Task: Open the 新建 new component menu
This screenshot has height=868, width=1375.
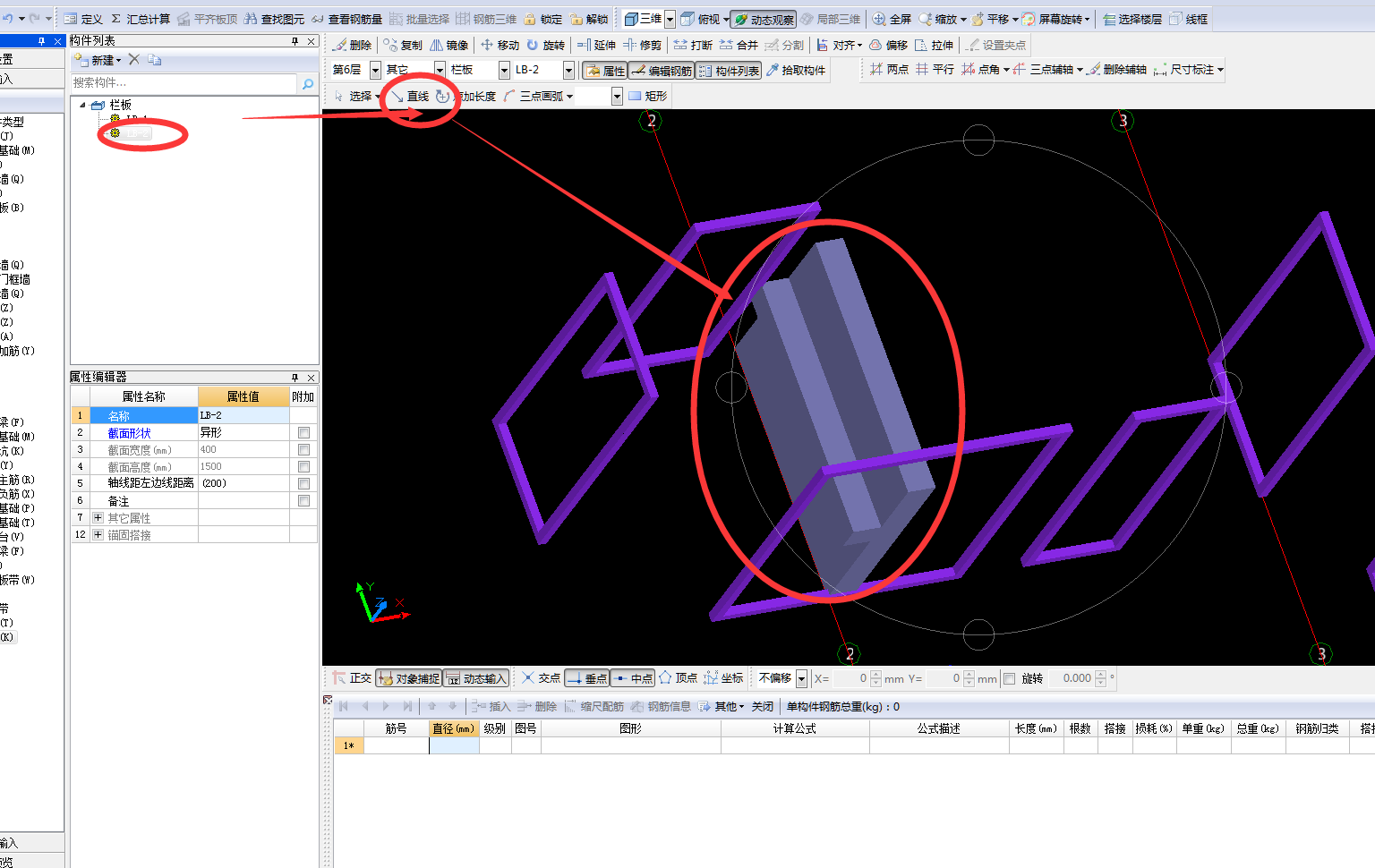Action: (x=98, y=60)
